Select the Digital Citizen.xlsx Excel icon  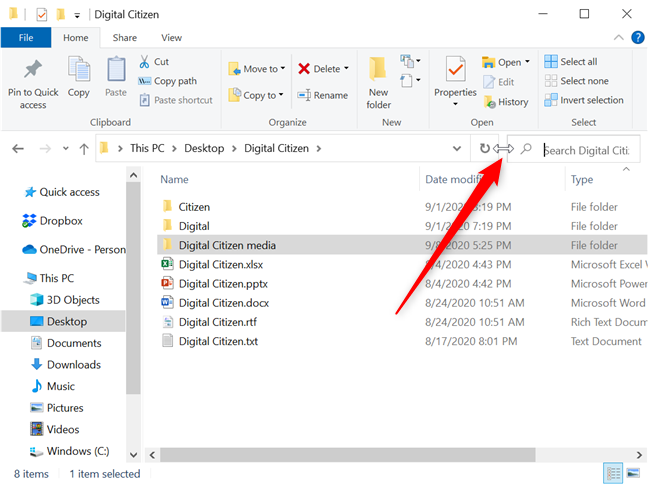click(x=167, y=264)
